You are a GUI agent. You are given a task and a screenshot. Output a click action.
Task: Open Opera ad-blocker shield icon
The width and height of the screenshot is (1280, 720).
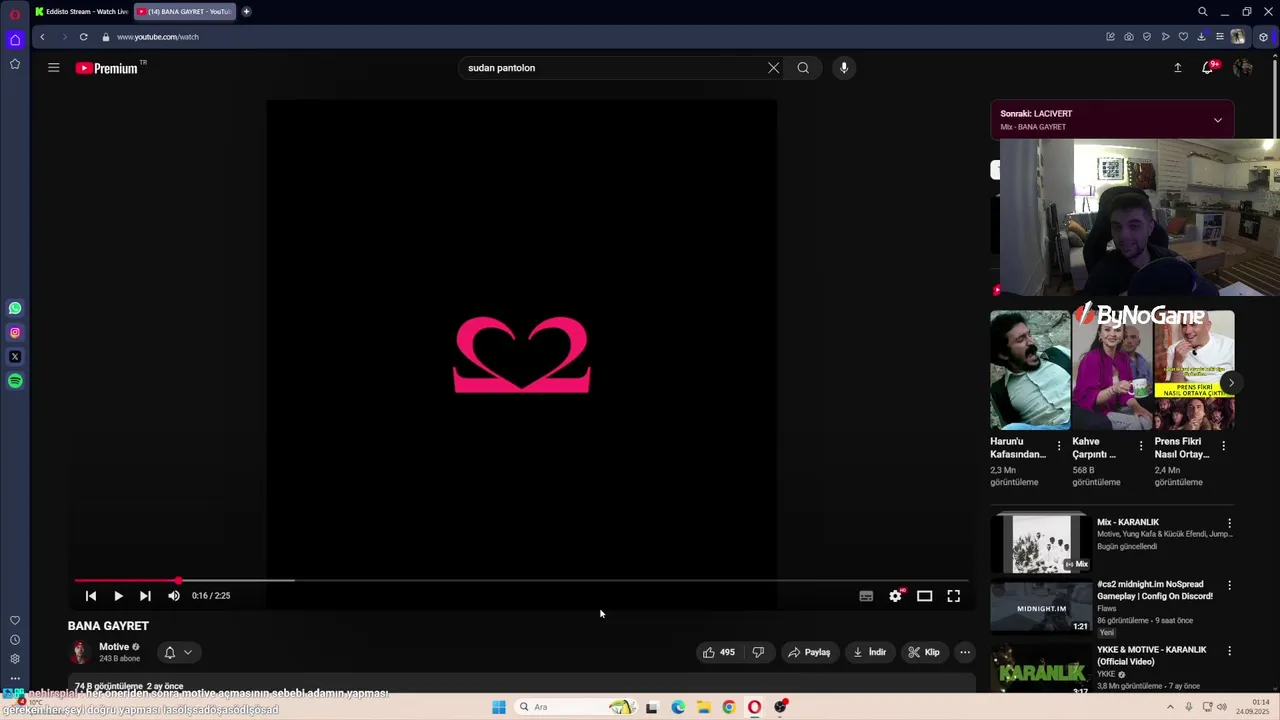tap(1147, 37)
